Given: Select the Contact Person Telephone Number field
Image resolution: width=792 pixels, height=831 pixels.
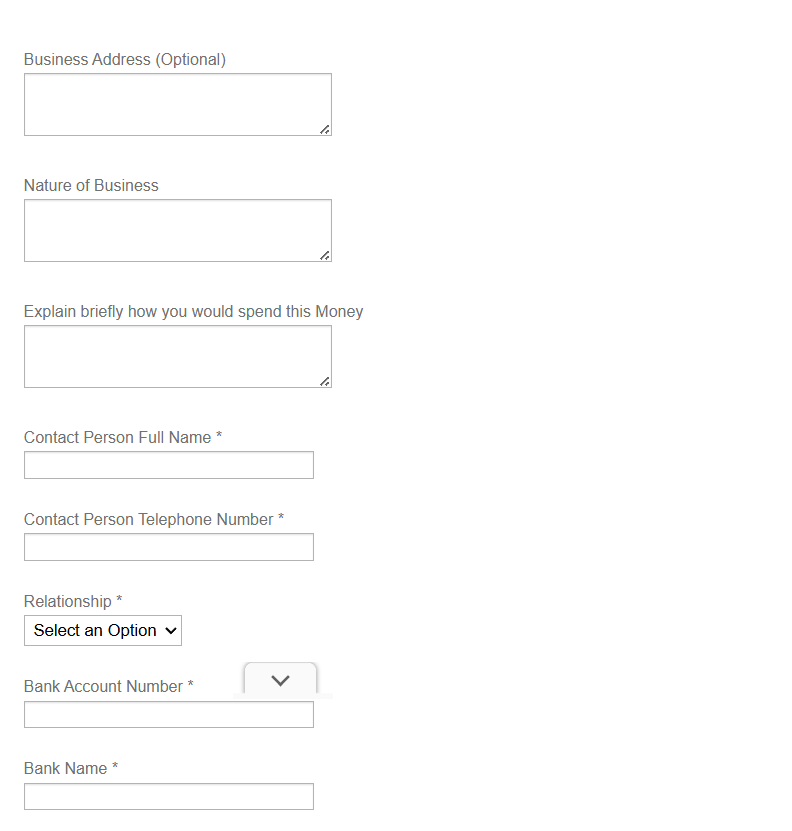Looking at the screenshot, I should tap(169, 547).
